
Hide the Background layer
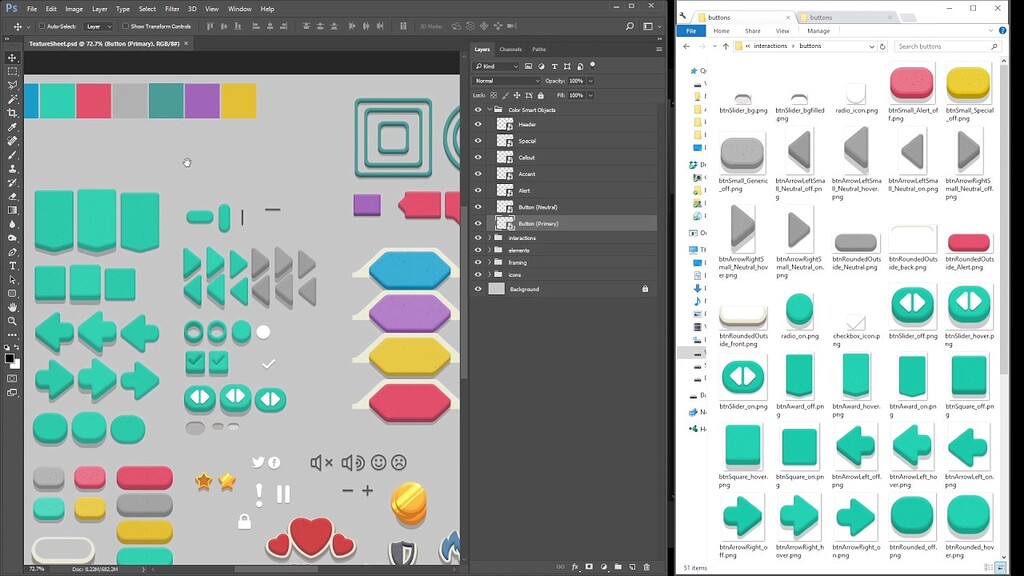click(479, 289)
